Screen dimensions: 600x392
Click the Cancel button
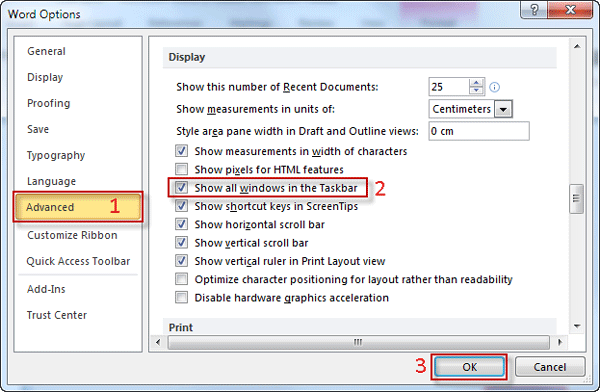(550, 367)
